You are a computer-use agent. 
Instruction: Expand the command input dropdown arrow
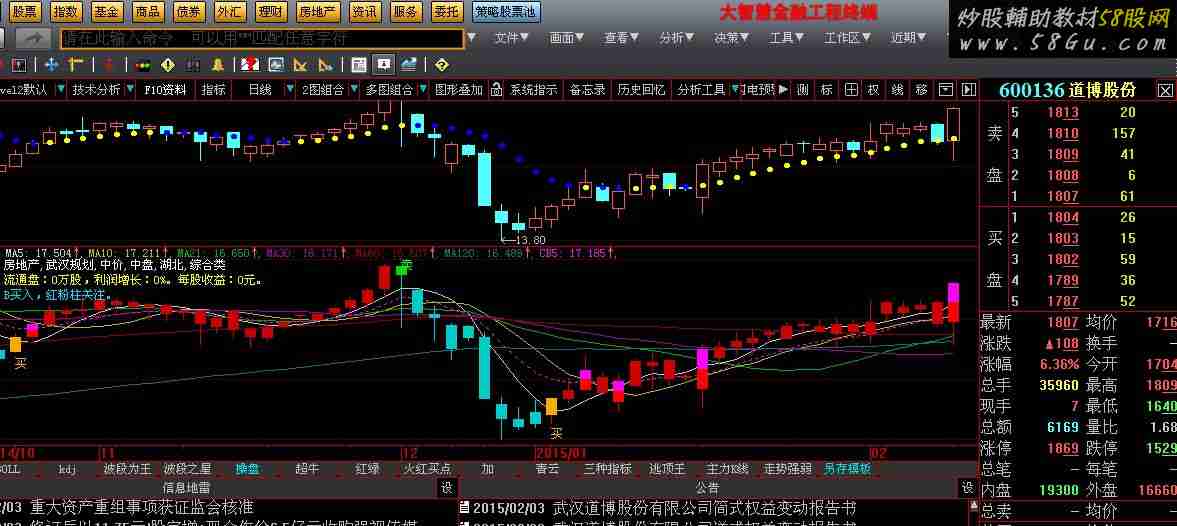tap(471, 37)
